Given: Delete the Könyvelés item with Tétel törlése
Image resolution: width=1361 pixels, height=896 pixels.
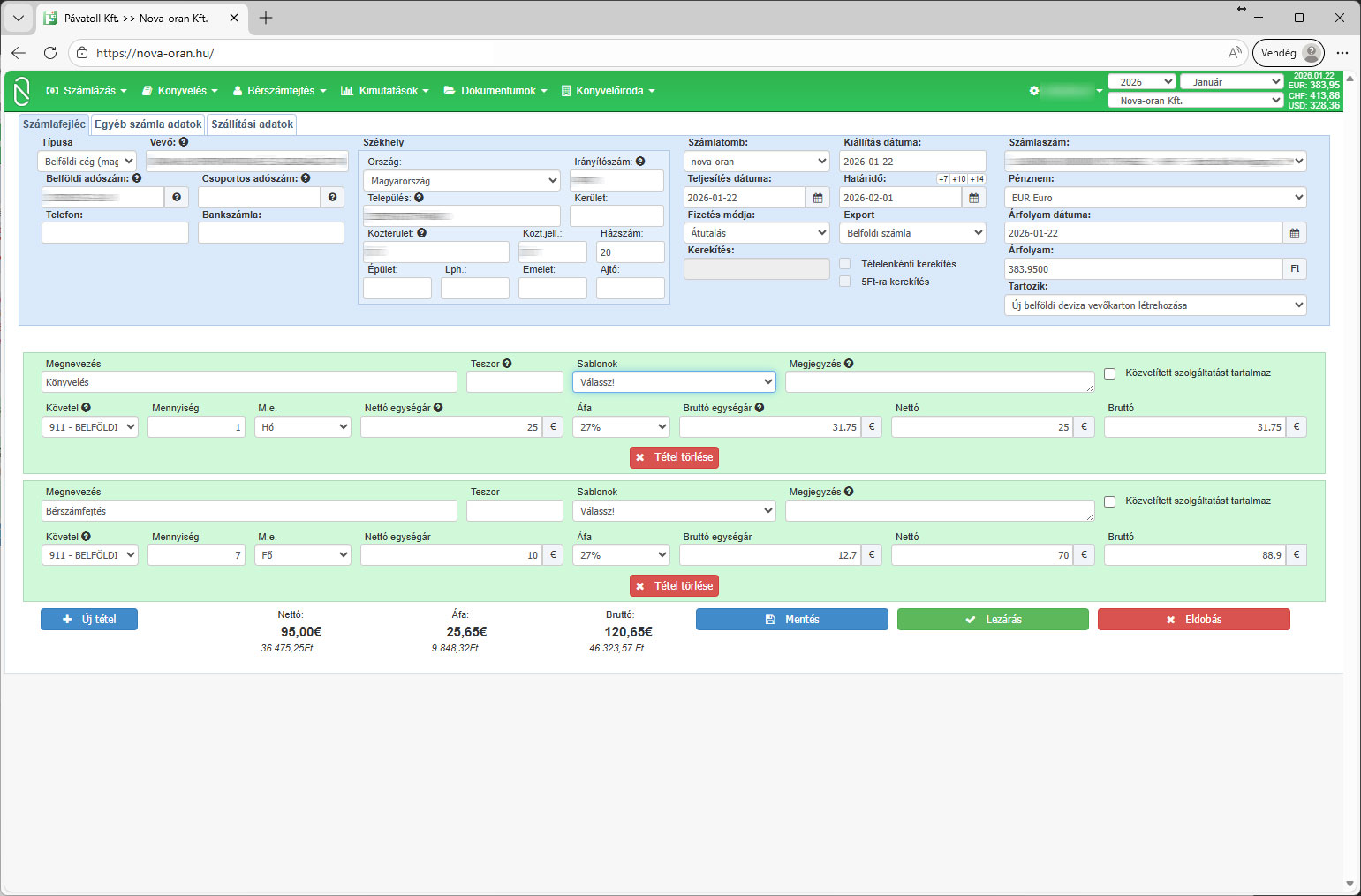Looking at the screenshot, I should (x=674, y=457).
